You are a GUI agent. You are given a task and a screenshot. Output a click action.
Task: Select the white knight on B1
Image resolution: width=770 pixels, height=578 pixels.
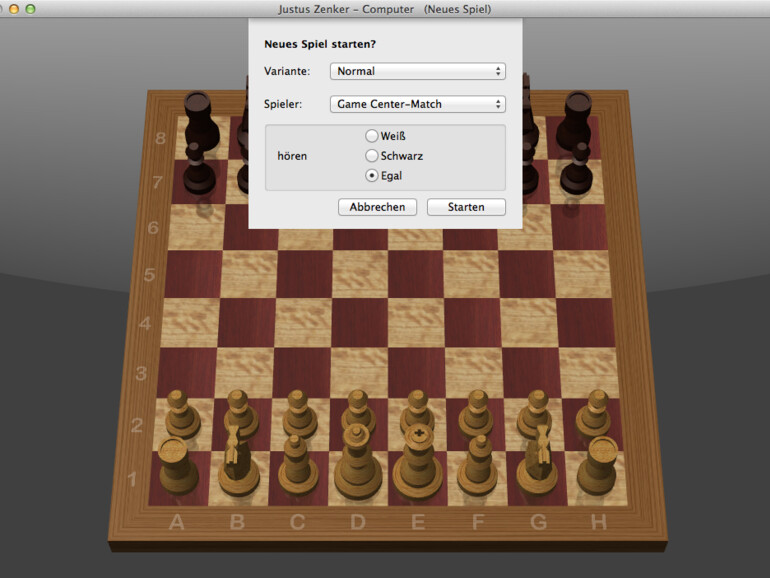(238, 461)
